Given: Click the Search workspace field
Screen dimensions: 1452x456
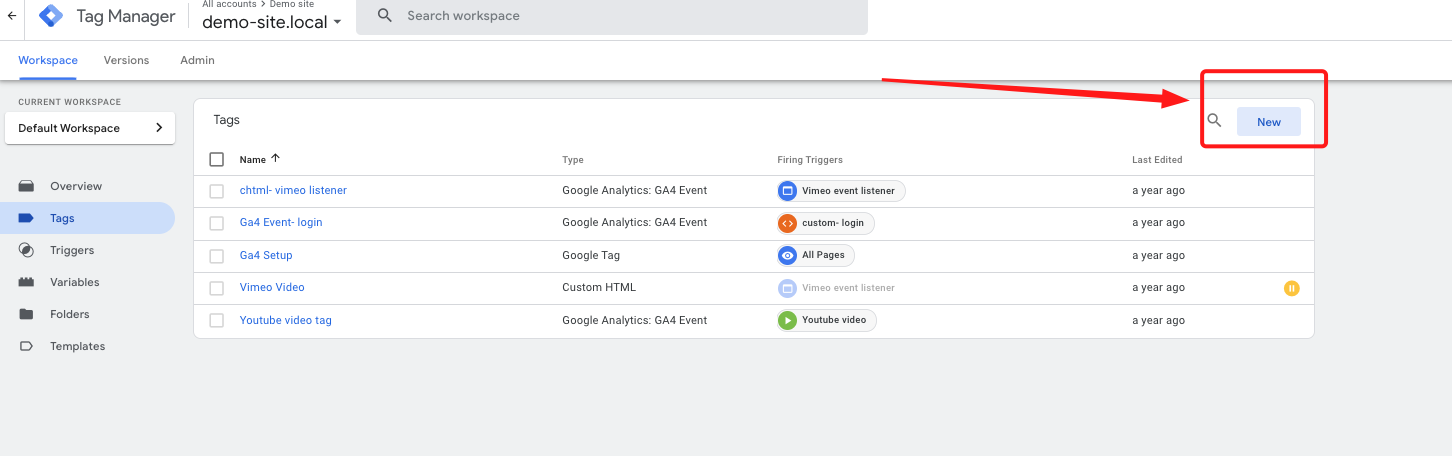Looking at the screenshot, I should coord(612,16).
